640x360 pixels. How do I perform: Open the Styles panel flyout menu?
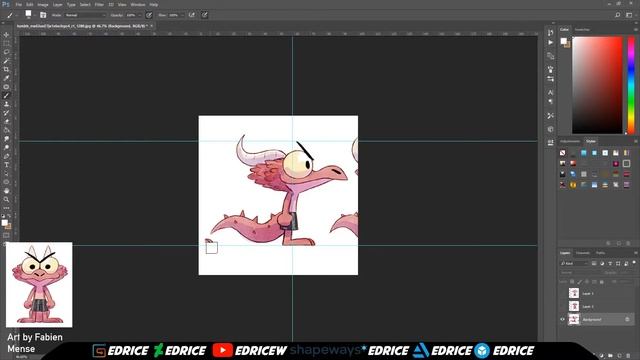(x=636, y=141)
